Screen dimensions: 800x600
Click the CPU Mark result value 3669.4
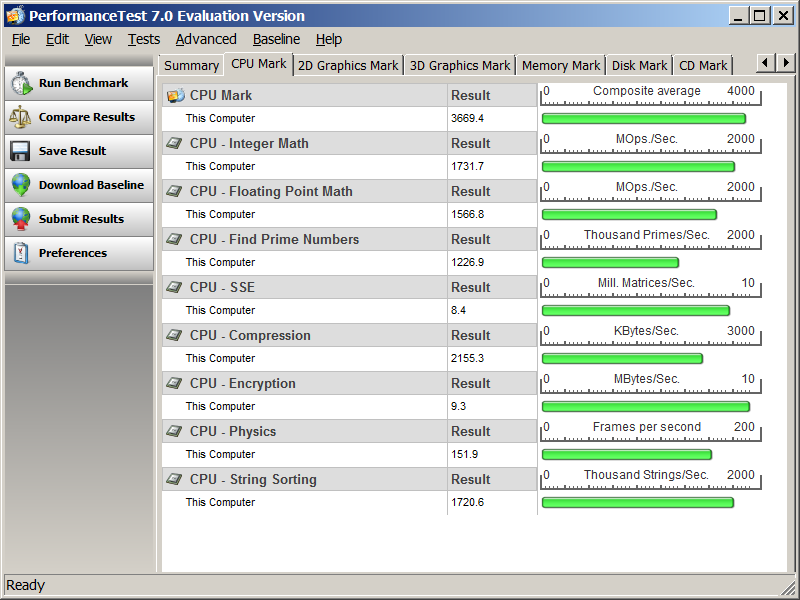click(467, 118)
